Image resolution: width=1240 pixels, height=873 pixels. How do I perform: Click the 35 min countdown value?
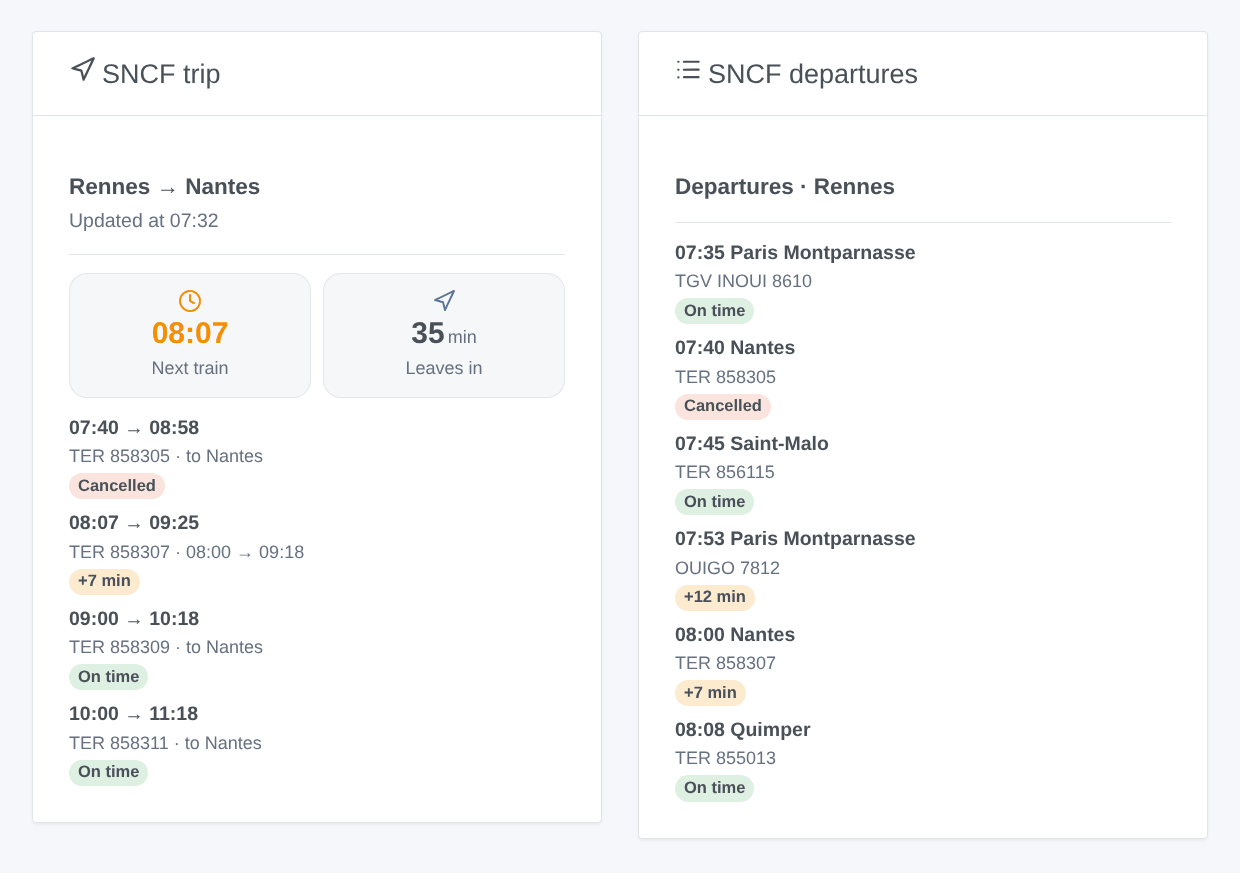tap(444, 333)
